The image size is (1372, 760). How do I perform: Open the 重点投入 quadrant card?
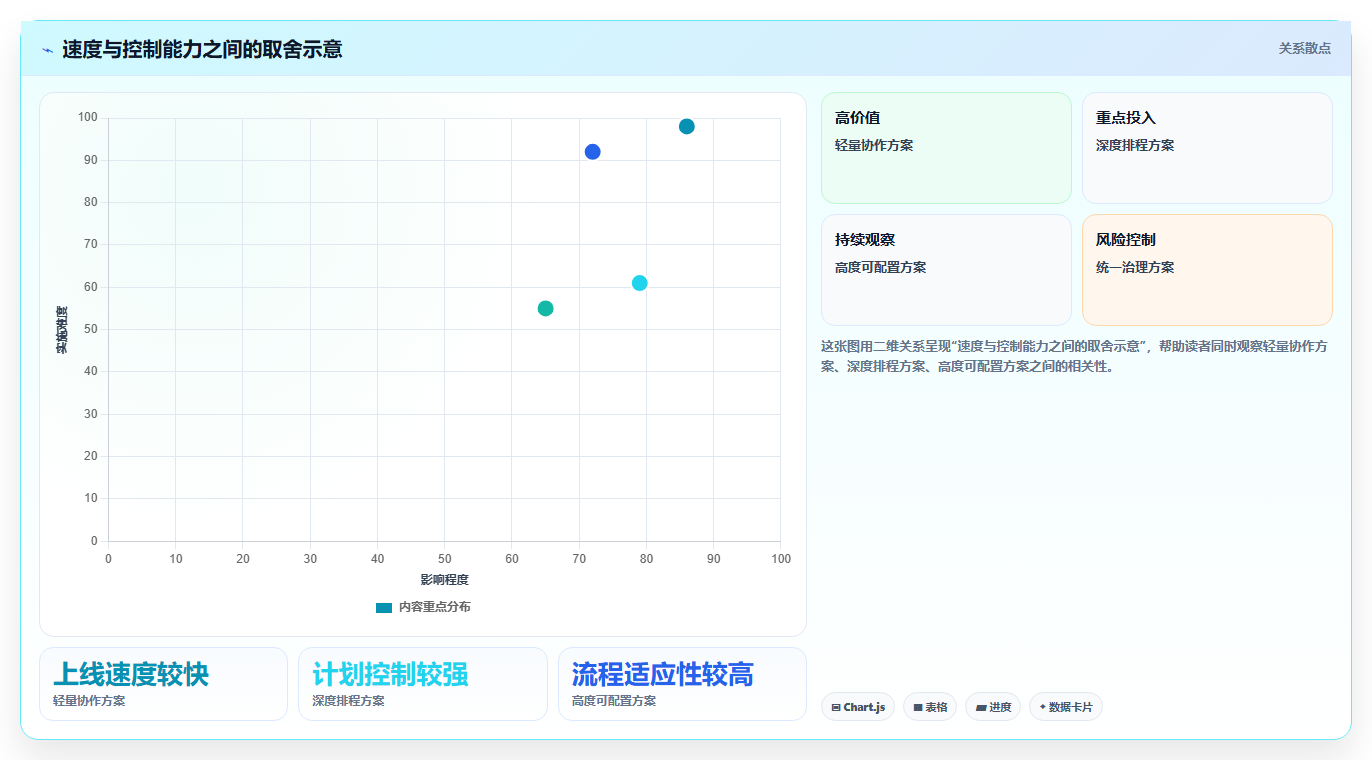1207,148
